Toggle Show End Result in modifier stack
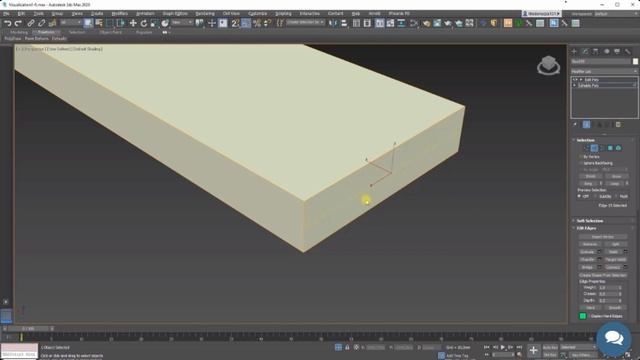This screenshot has width=640, height=360. (x=587, y=124)
